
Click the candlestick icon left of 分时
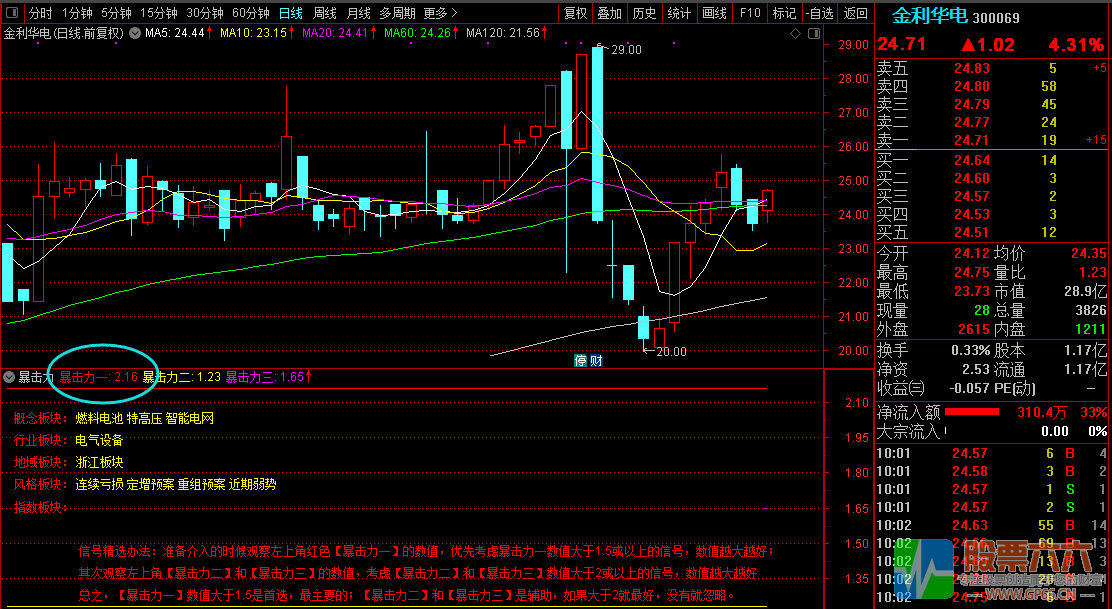pos(12,13)
